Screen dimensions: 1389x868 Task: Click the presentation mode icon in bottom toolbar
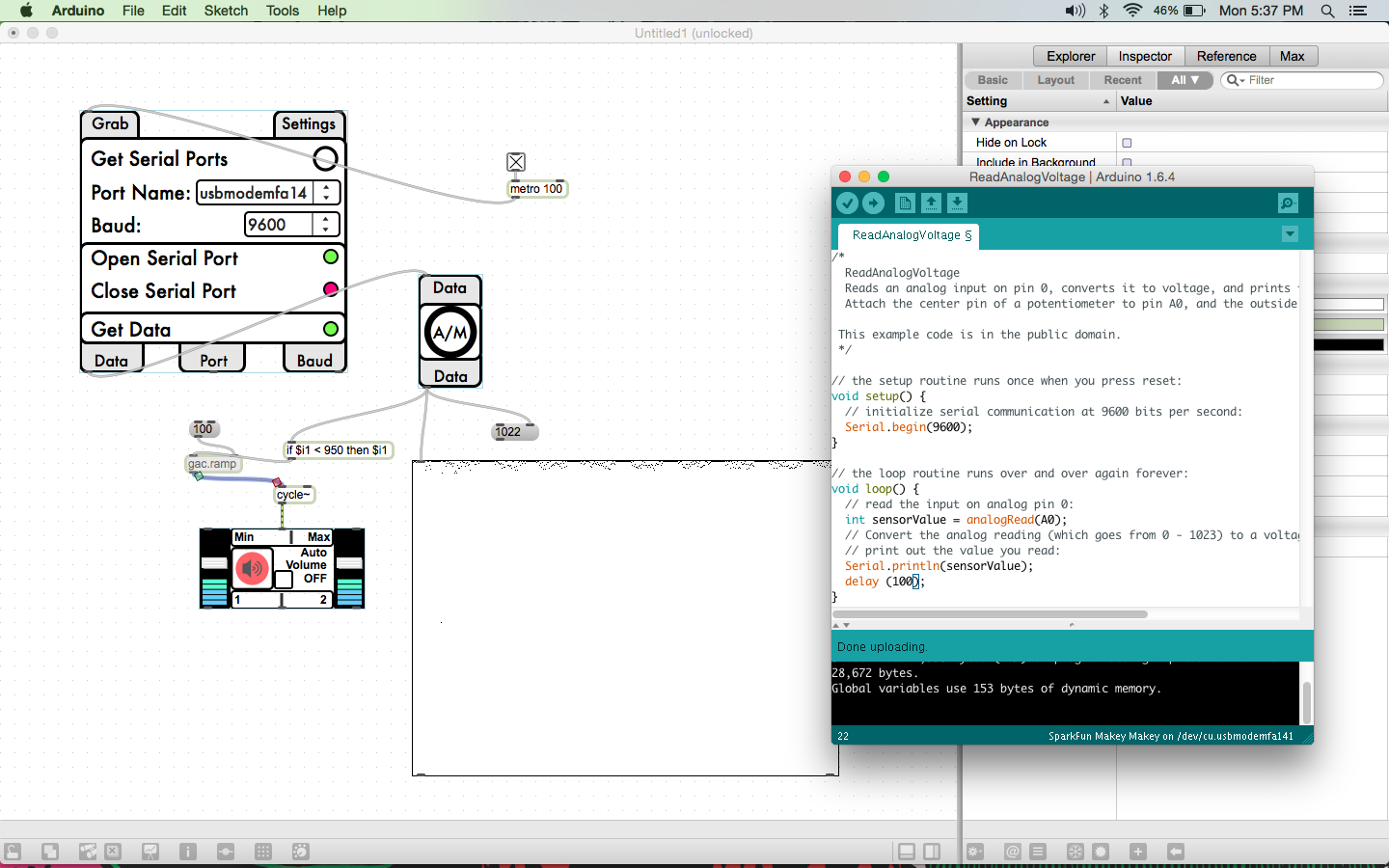point(150,852)
